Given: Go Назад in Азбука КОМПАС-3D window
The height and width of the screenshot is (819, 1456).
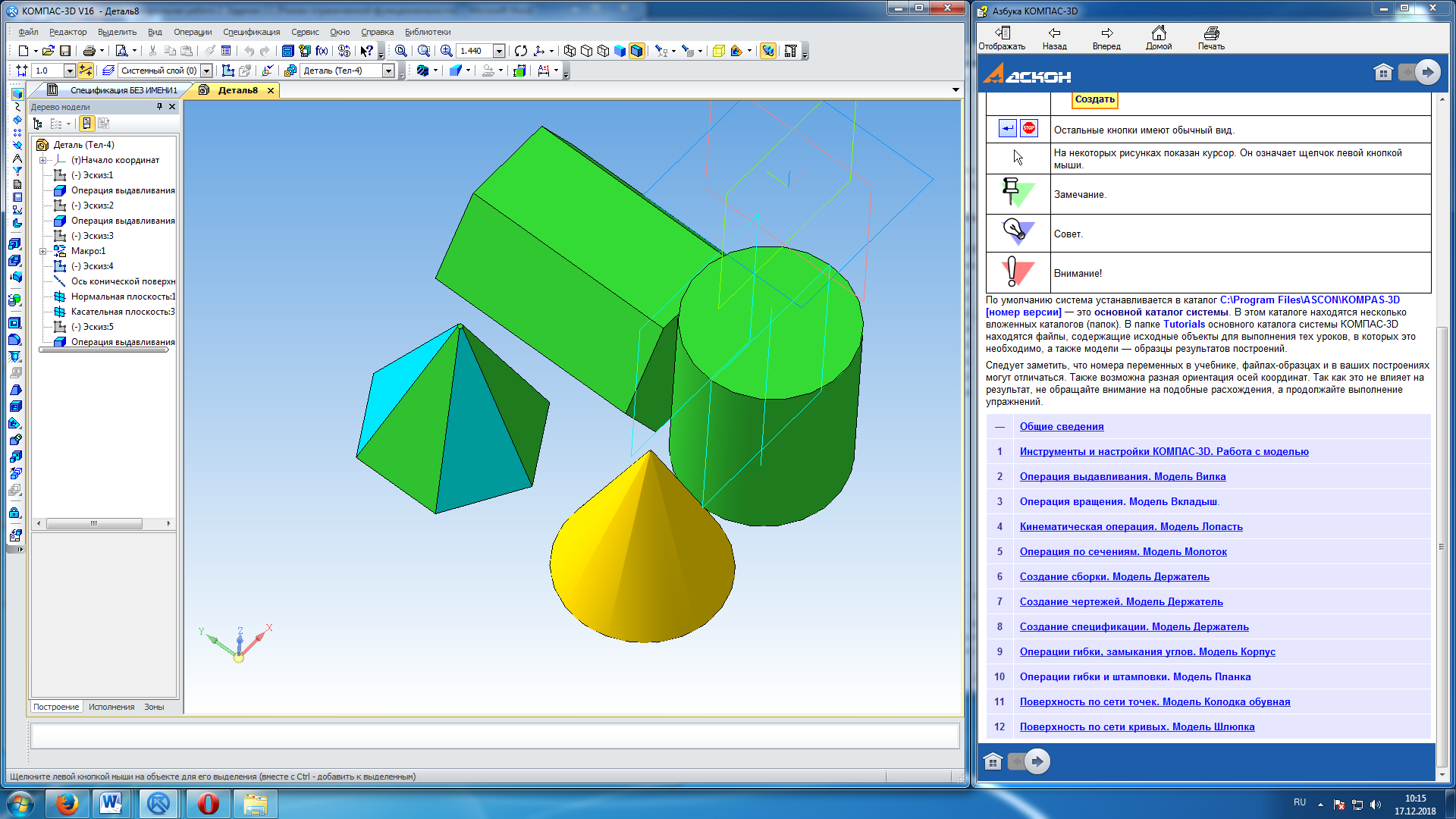Looking at the screenshot, I should 1054,38.
